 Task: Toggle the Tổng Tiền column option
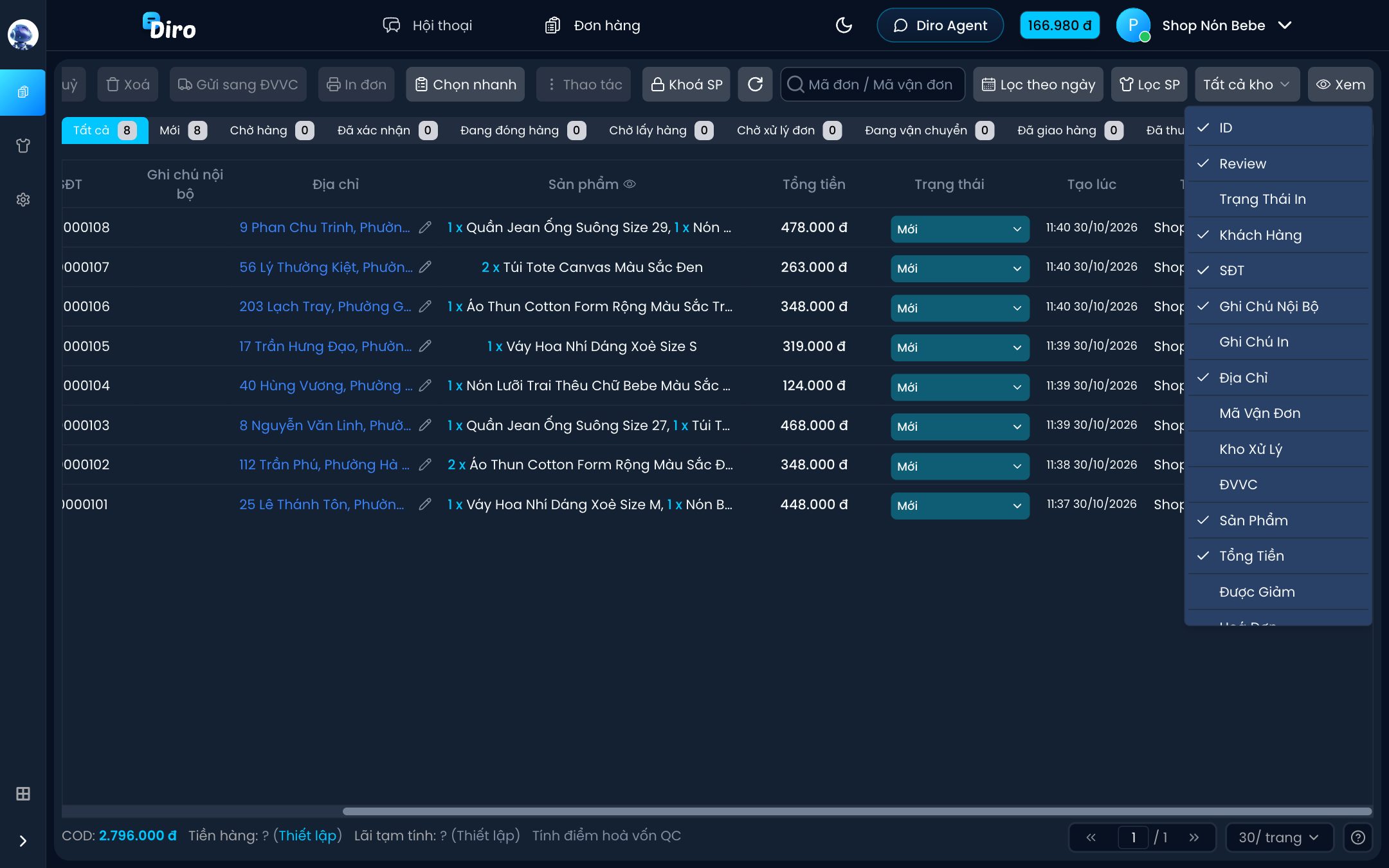tap(1278, 556)
